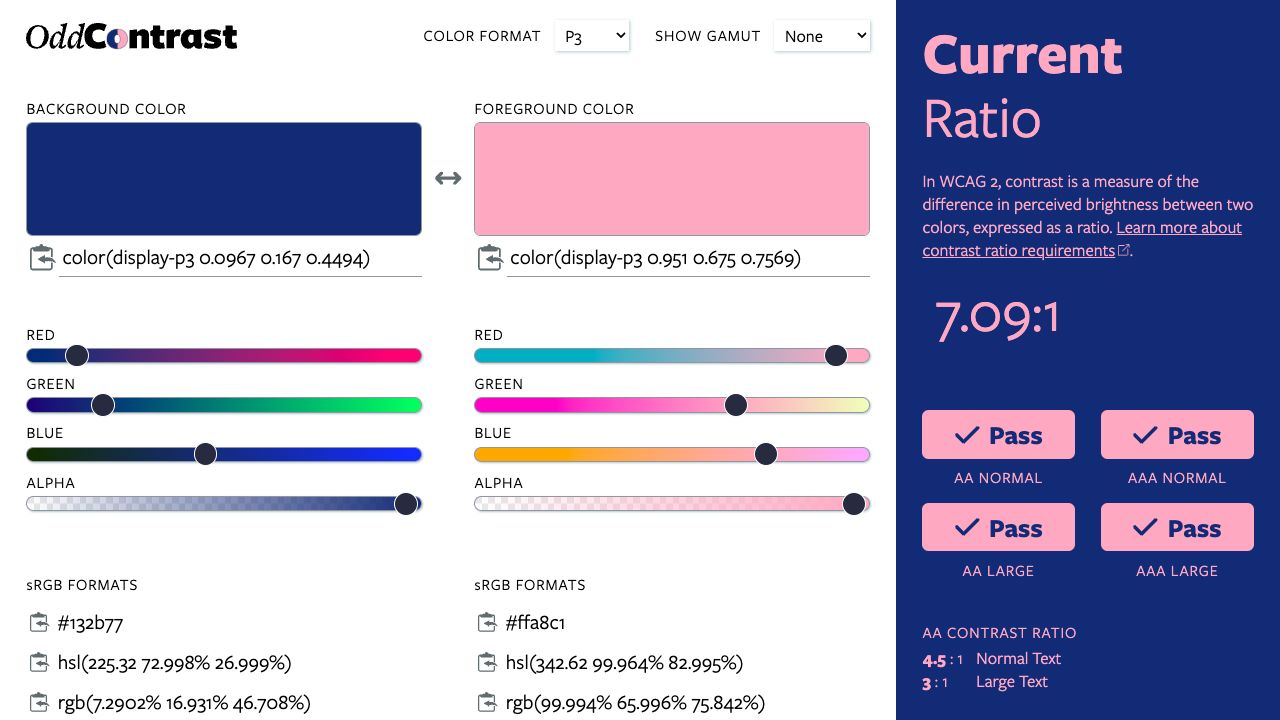
Task: Copy background hex #132b77 value
Action: [x=39, y=623]
